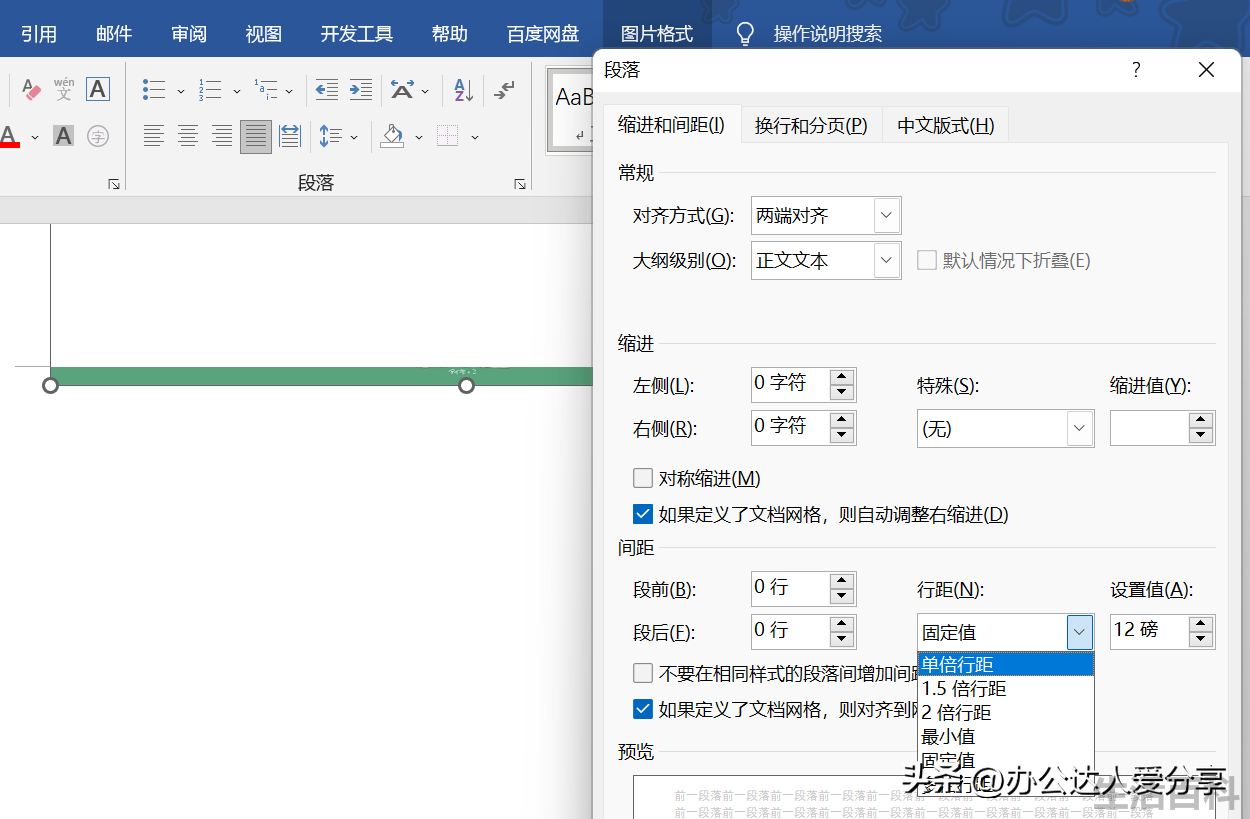Image resolution: width=1250 pixels, height=819 pixels.
Task: Open multilevel list dropdown arrow
Action: pos(289,91)
